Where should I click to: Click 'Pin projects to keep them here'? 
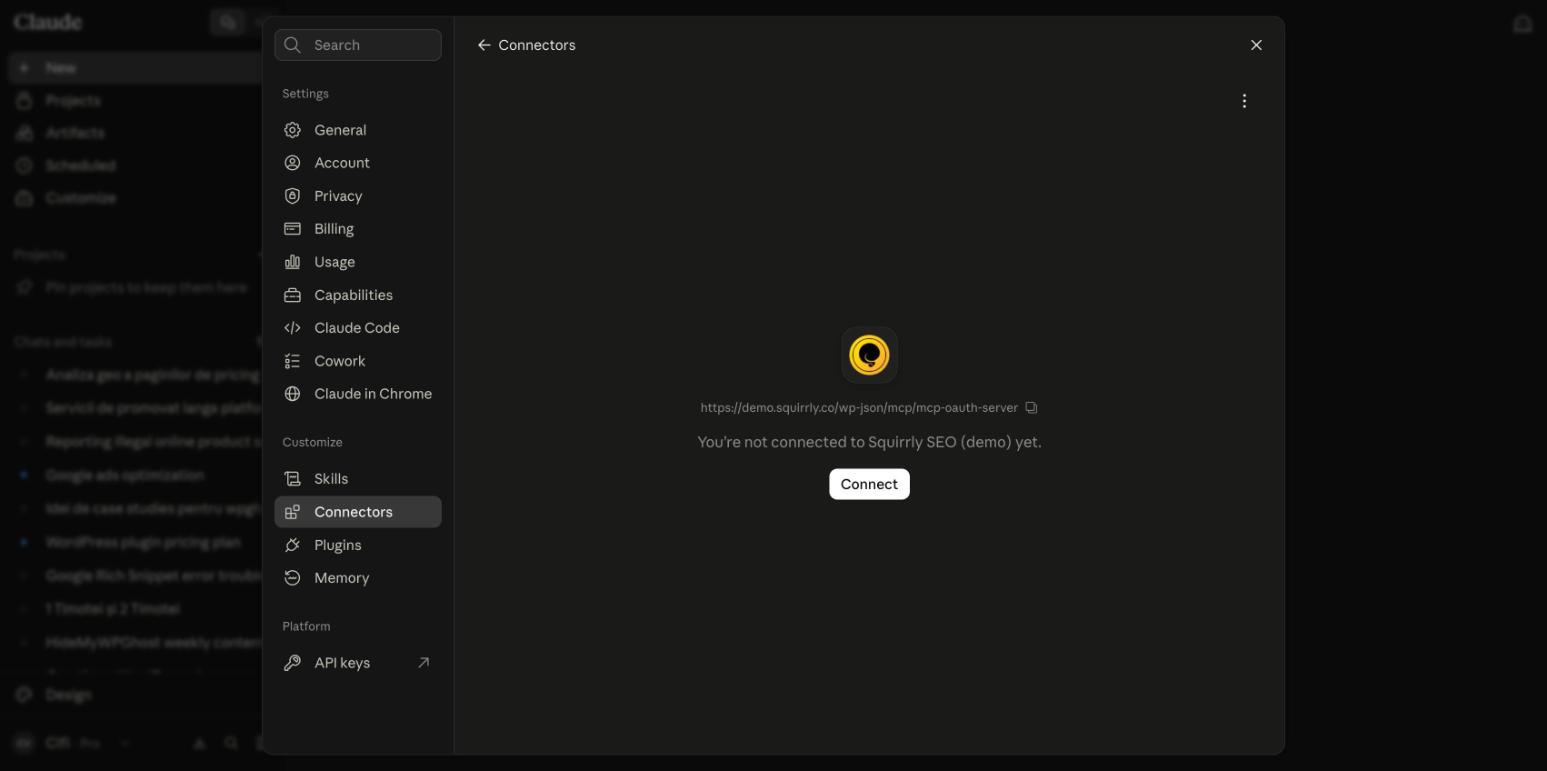145,288
